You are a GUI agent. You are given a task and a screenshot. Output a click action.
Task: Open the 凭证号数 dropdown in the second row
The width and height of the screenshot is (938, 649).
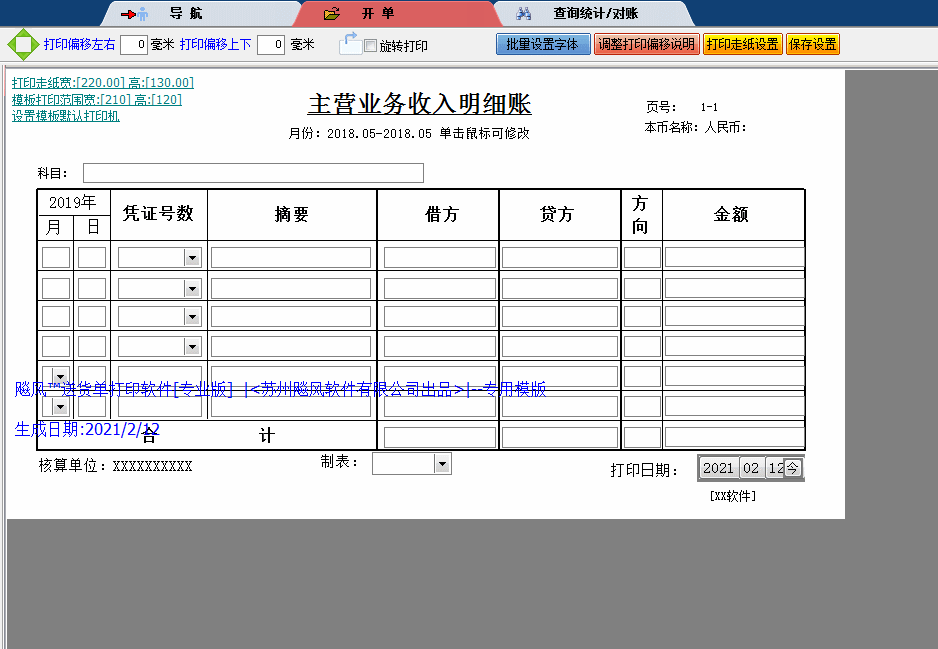point(194,288)
